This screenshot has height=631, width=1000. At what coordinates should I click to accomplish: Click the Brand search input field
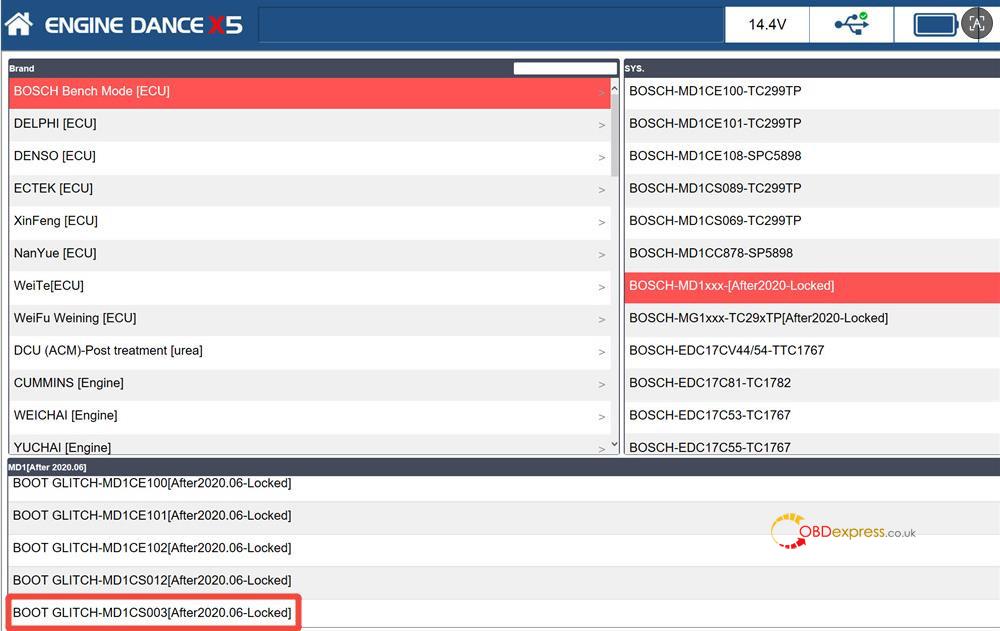tap(565, 68)
